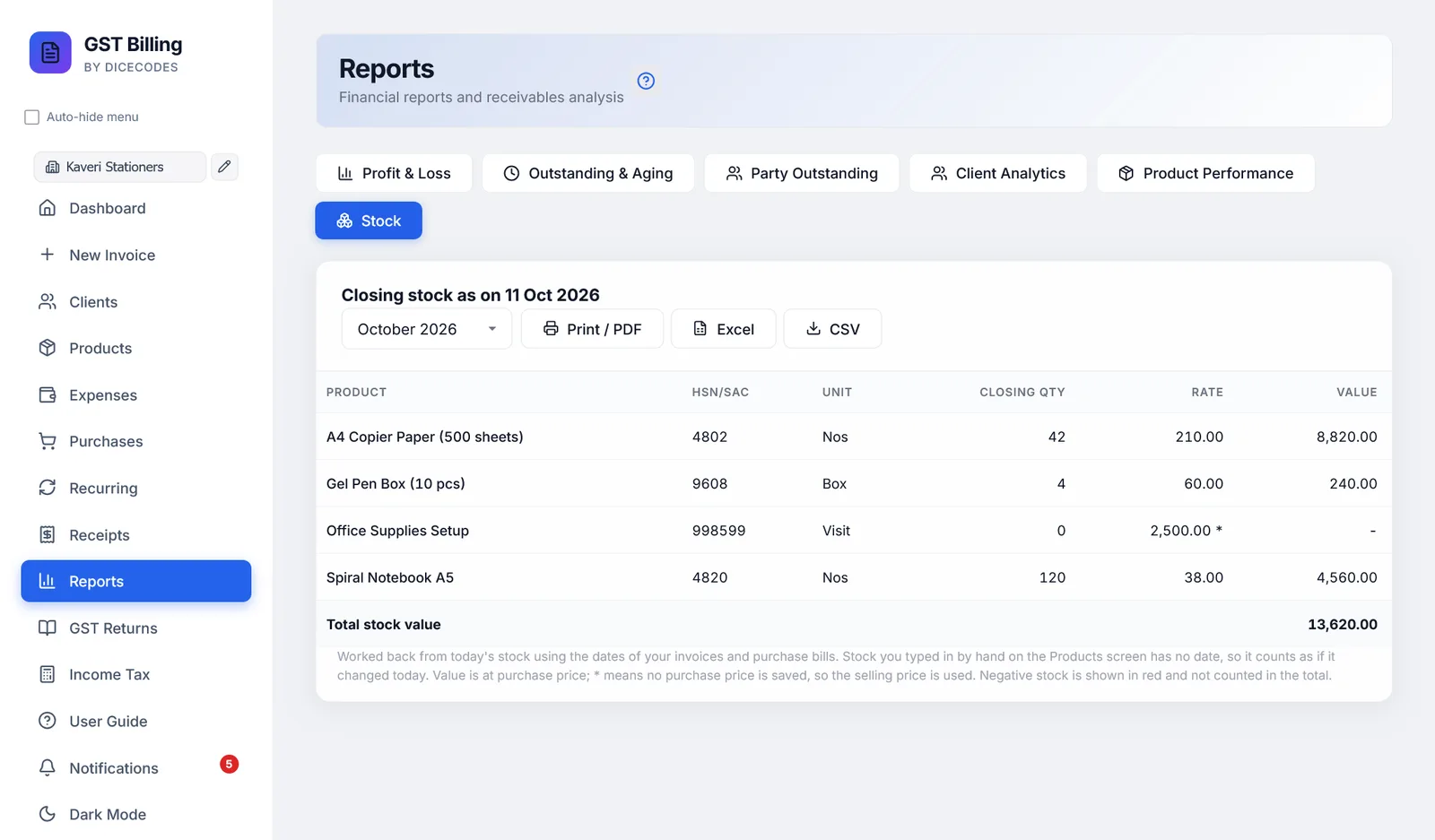Go to the Client Analytics tab
The image size is (1435, 840).
click(998, 173)
